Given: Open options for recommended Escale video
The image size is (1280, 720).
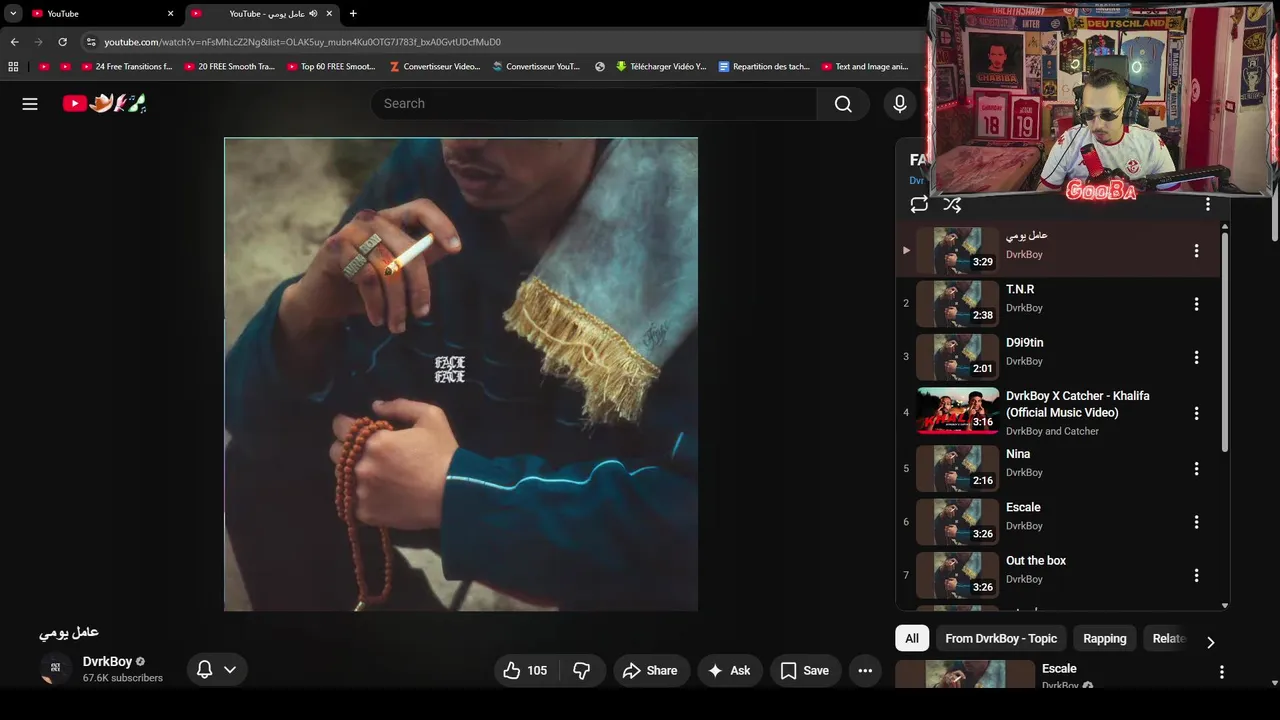Looking at the screenshot, I should coord(1221,672).
